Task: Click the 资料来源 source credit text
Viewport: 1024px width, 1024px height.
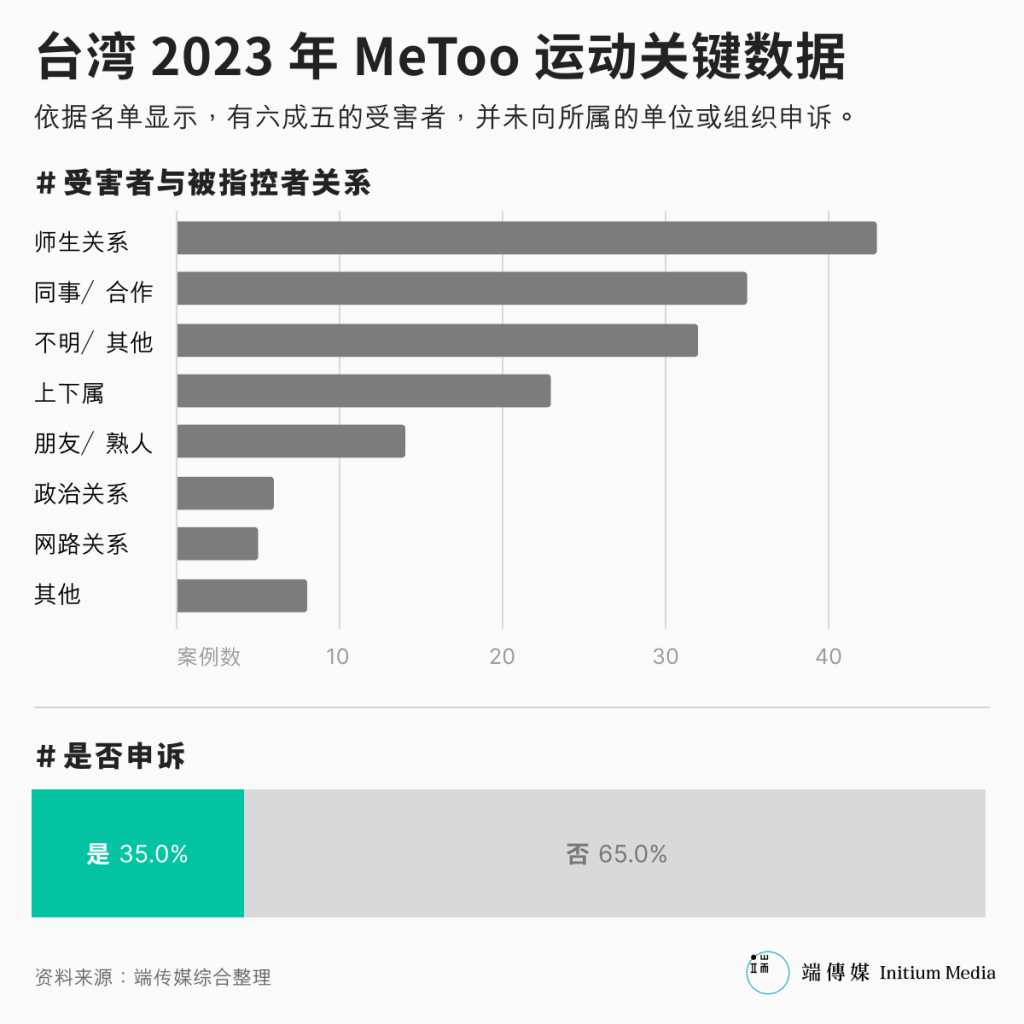Action: [152, 977]
